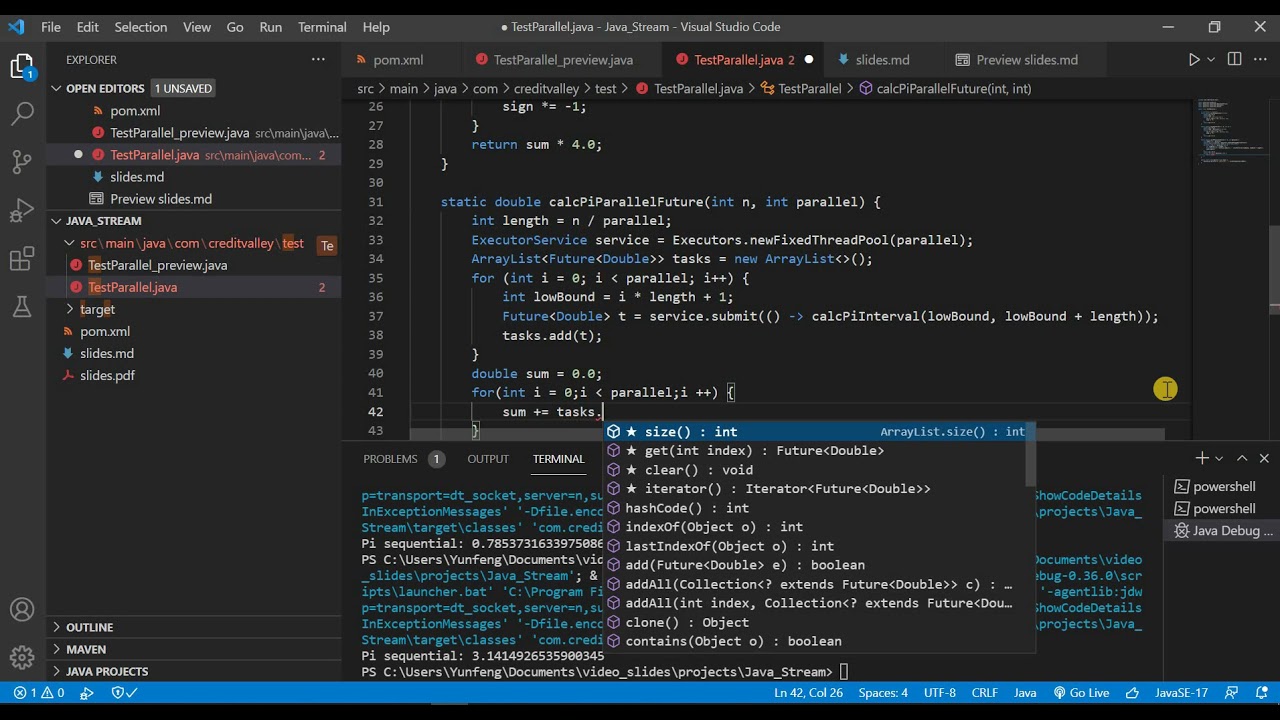Open Manage gear icon in activity bar

[22, 657]
